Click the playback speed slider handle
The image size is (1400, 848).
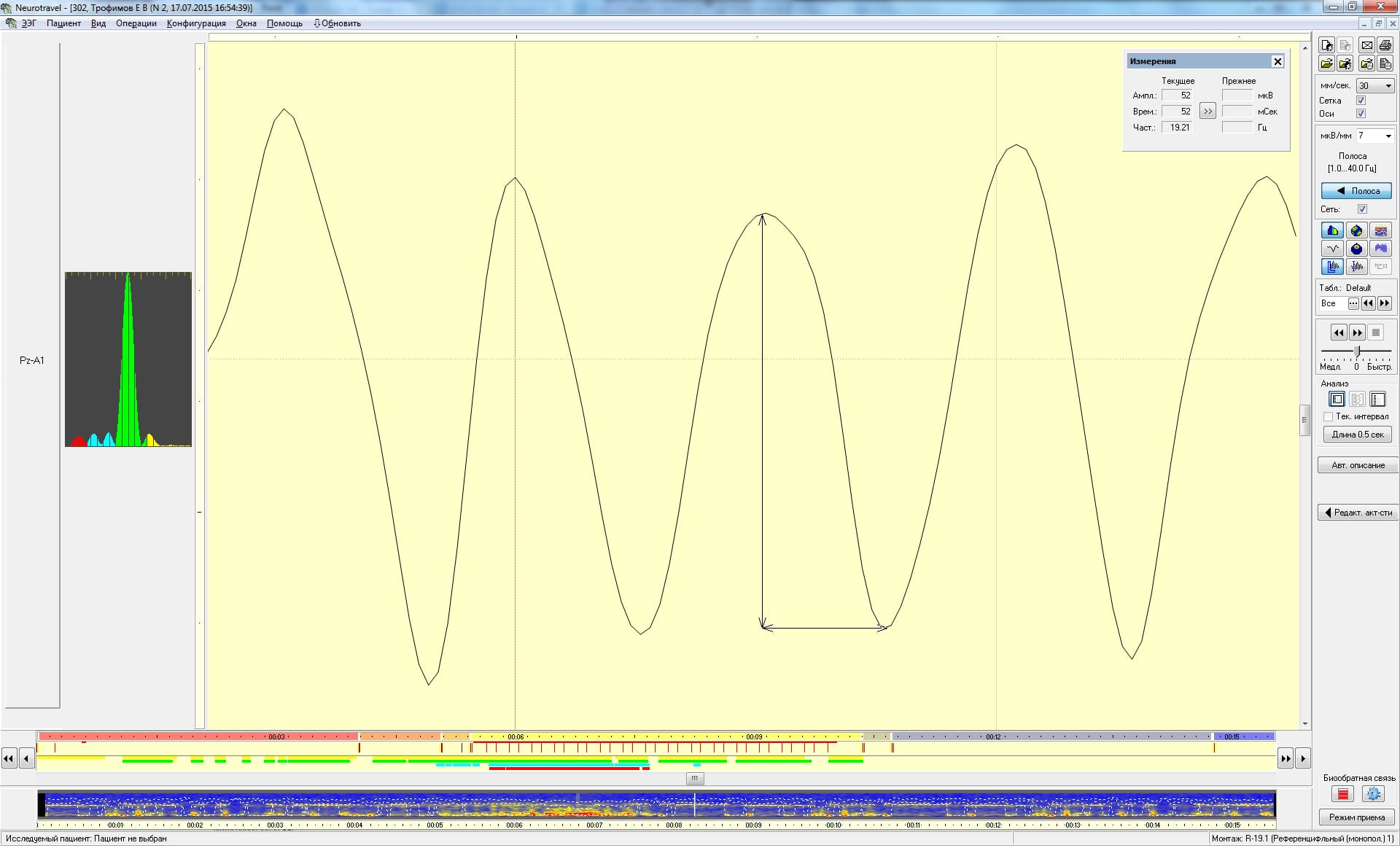click(x=1357, y=352)
